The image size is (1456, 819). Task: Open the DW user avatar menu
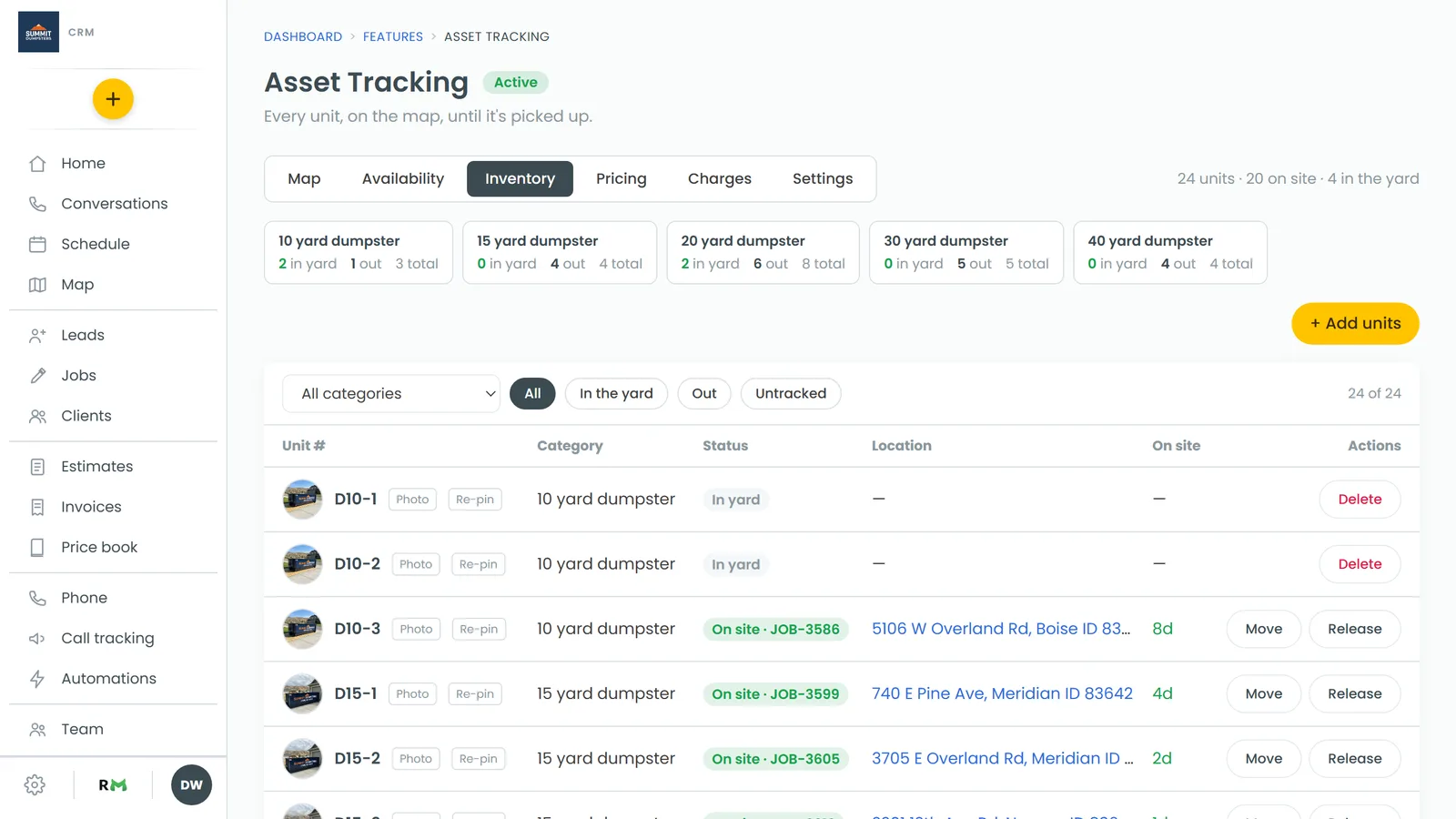click(191, 785)
